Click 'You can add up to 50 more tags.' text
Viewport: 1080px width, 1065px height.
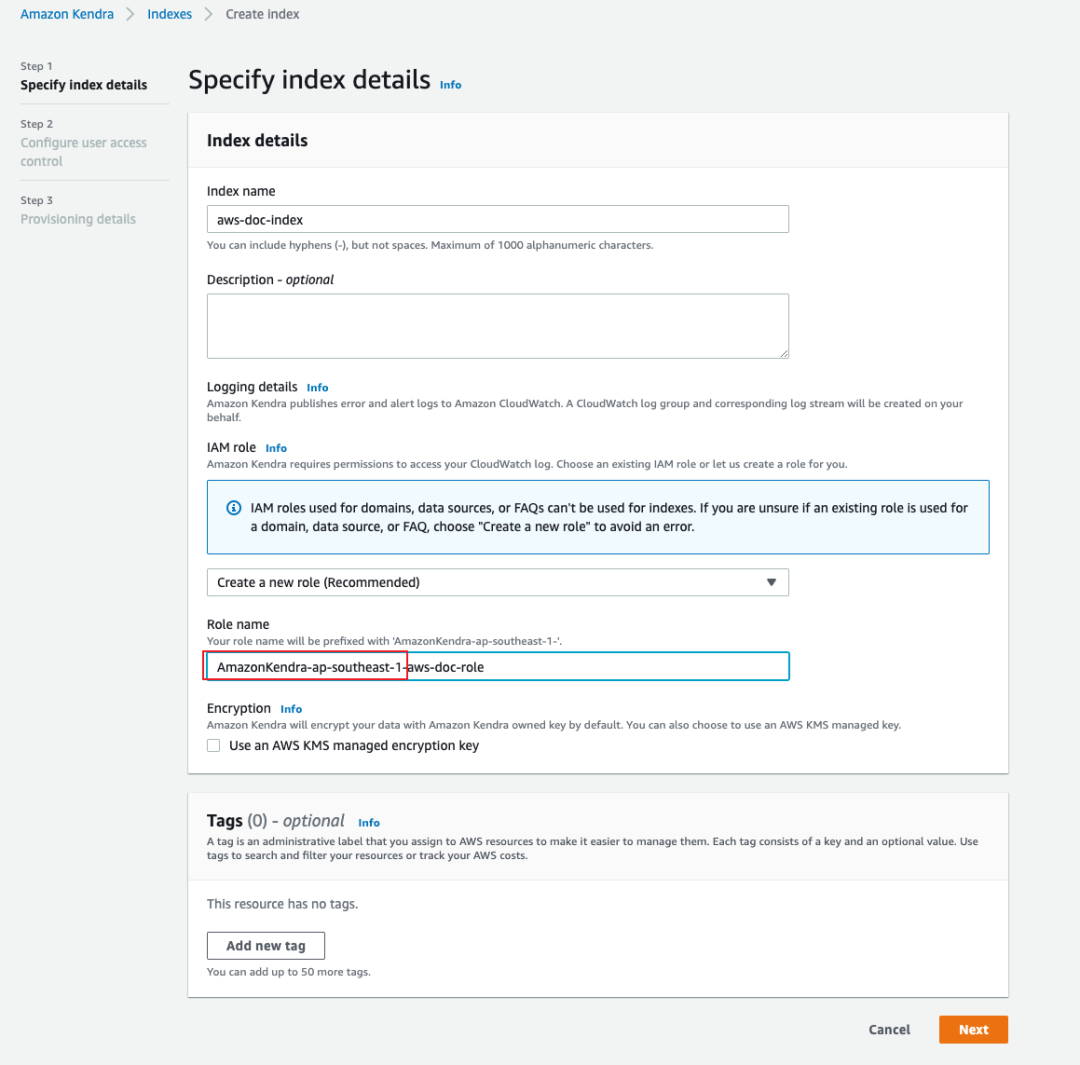coord(289,972)
